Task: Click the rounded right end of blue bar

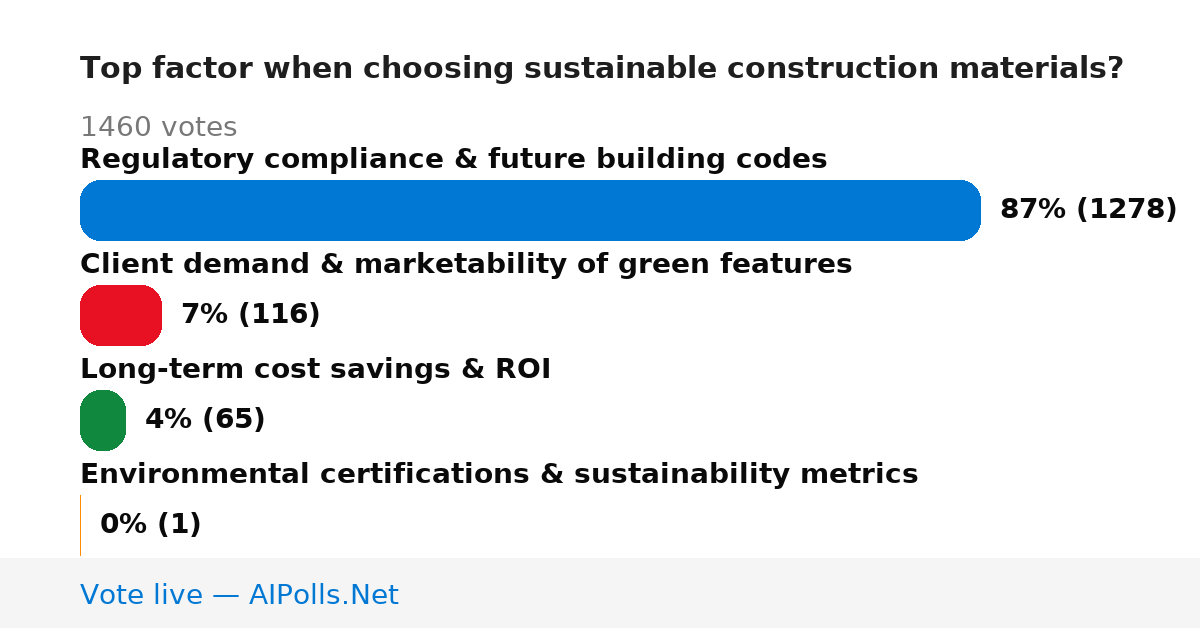Action: click(x=966, y=210)
